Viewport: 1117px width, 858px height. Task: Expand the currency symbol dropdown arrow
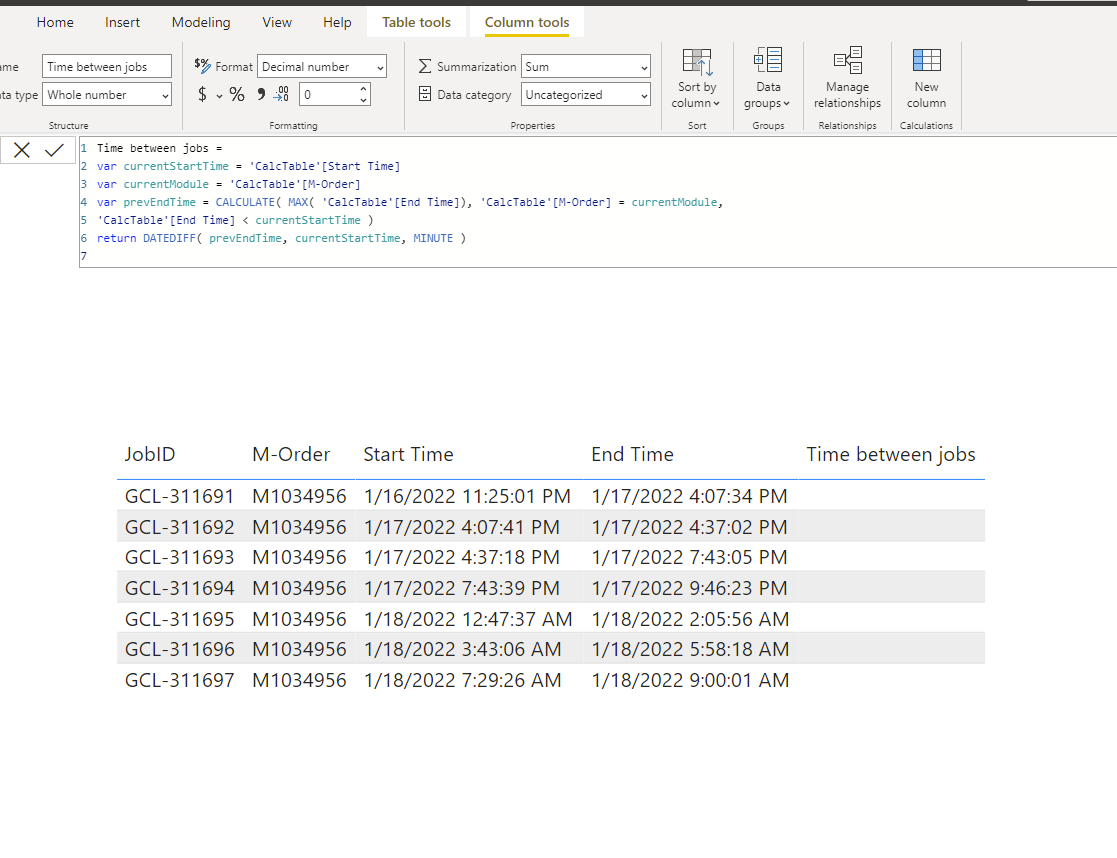(219, 95)
